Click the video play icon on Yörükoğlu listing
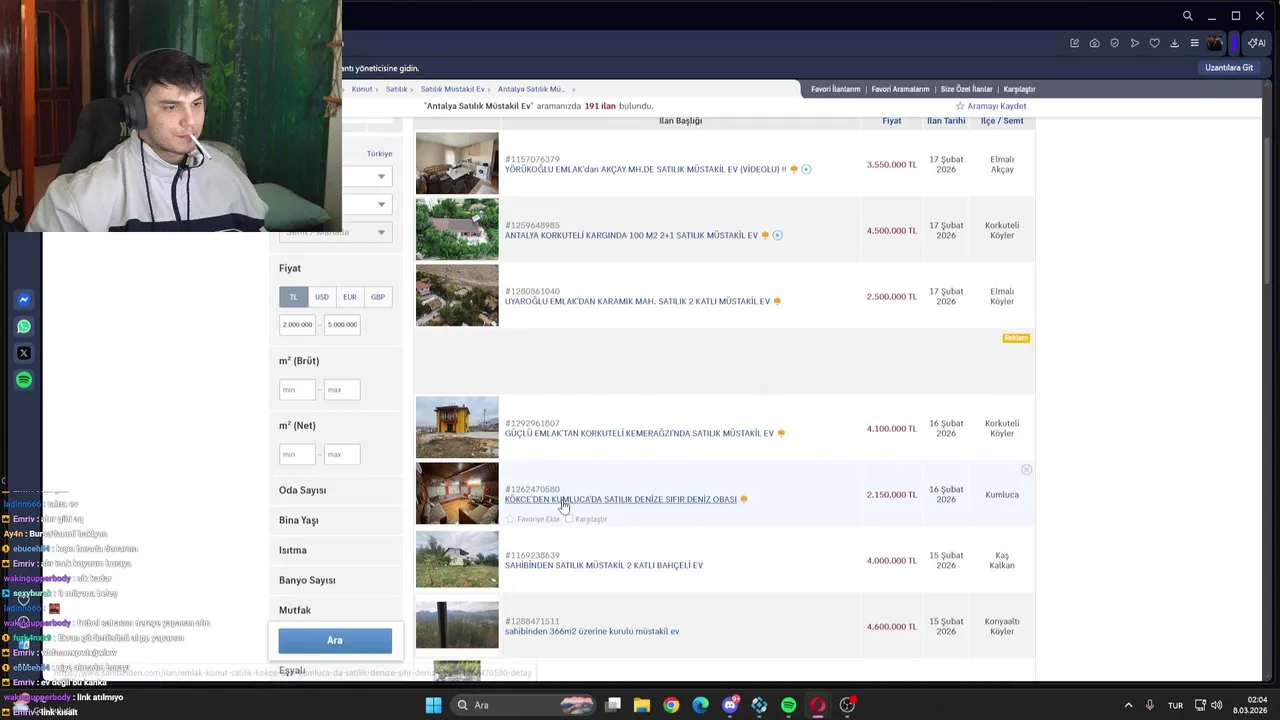The width and height of the screenshot is (1280, 720). [x=806, y=169]
